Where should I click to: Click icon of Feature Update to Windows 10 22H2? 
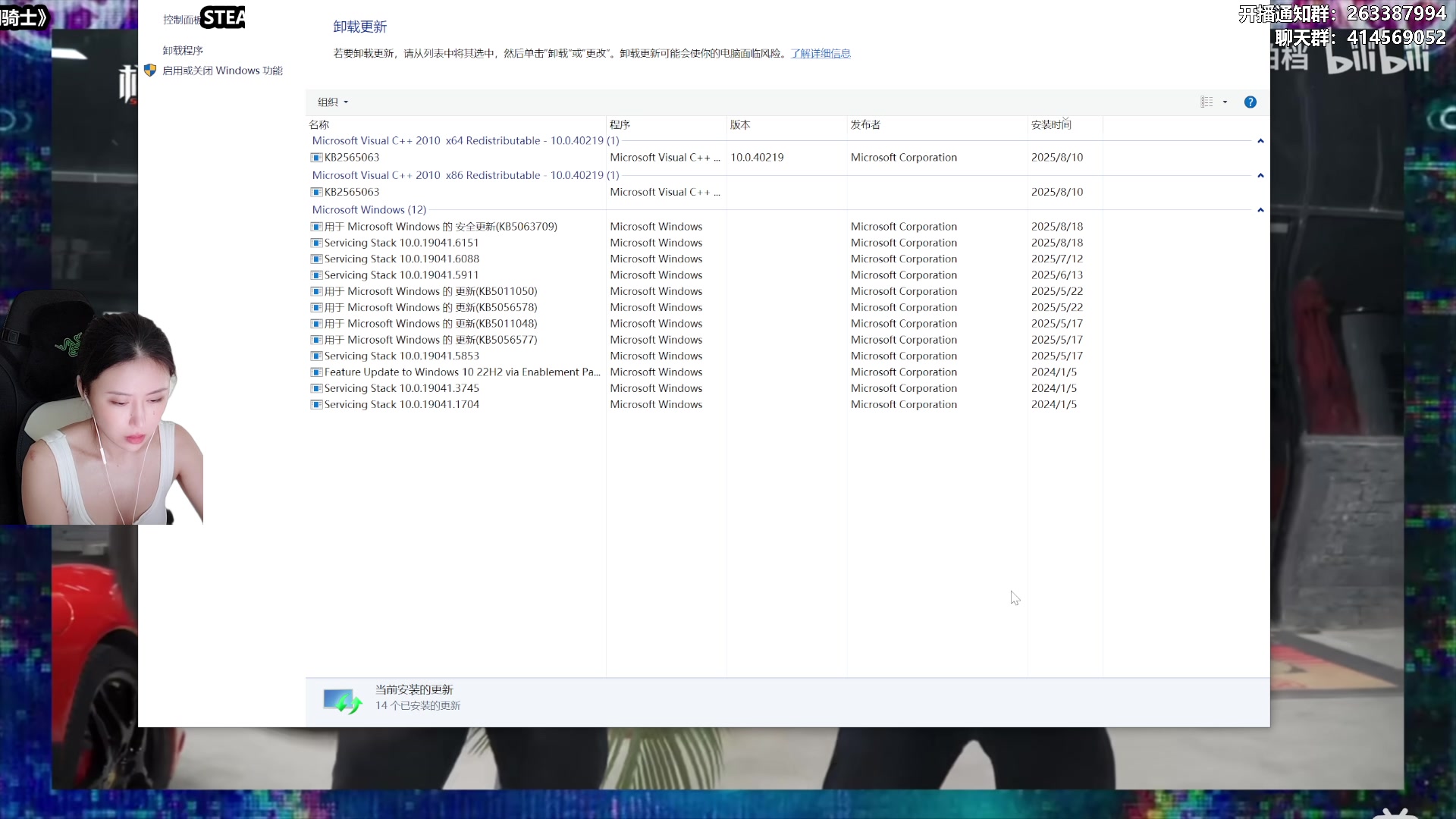point(316,372)
